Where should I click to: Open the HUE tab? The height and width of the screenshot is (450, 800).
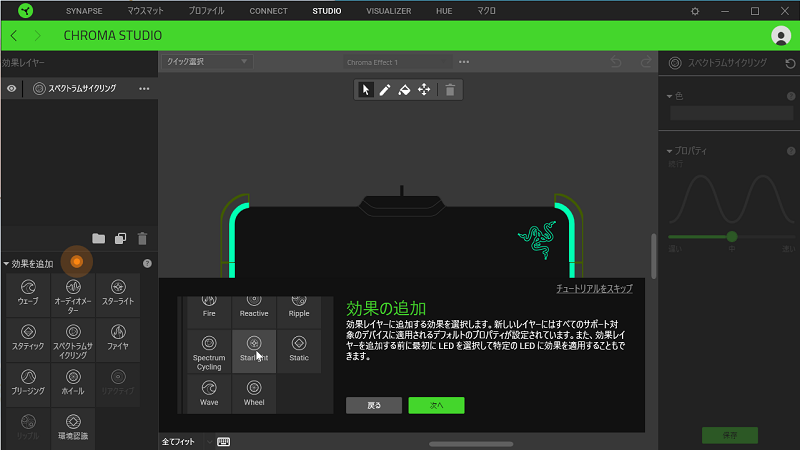(444, 11)
